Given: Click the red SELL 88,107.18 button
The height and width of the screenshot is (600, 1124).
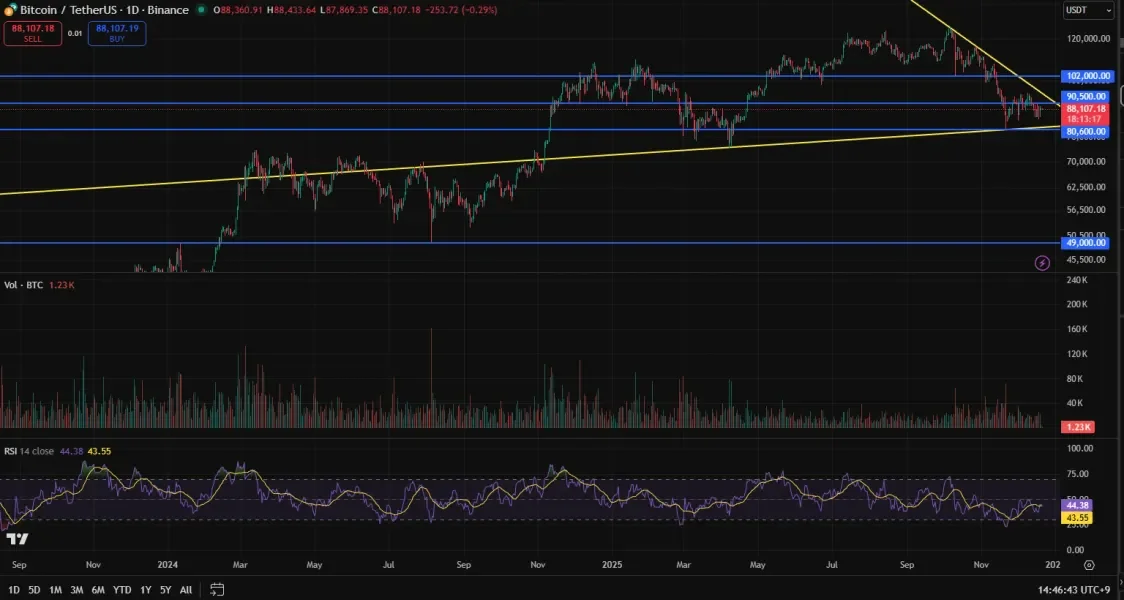Looking at the screenshot, I should 33,34.
